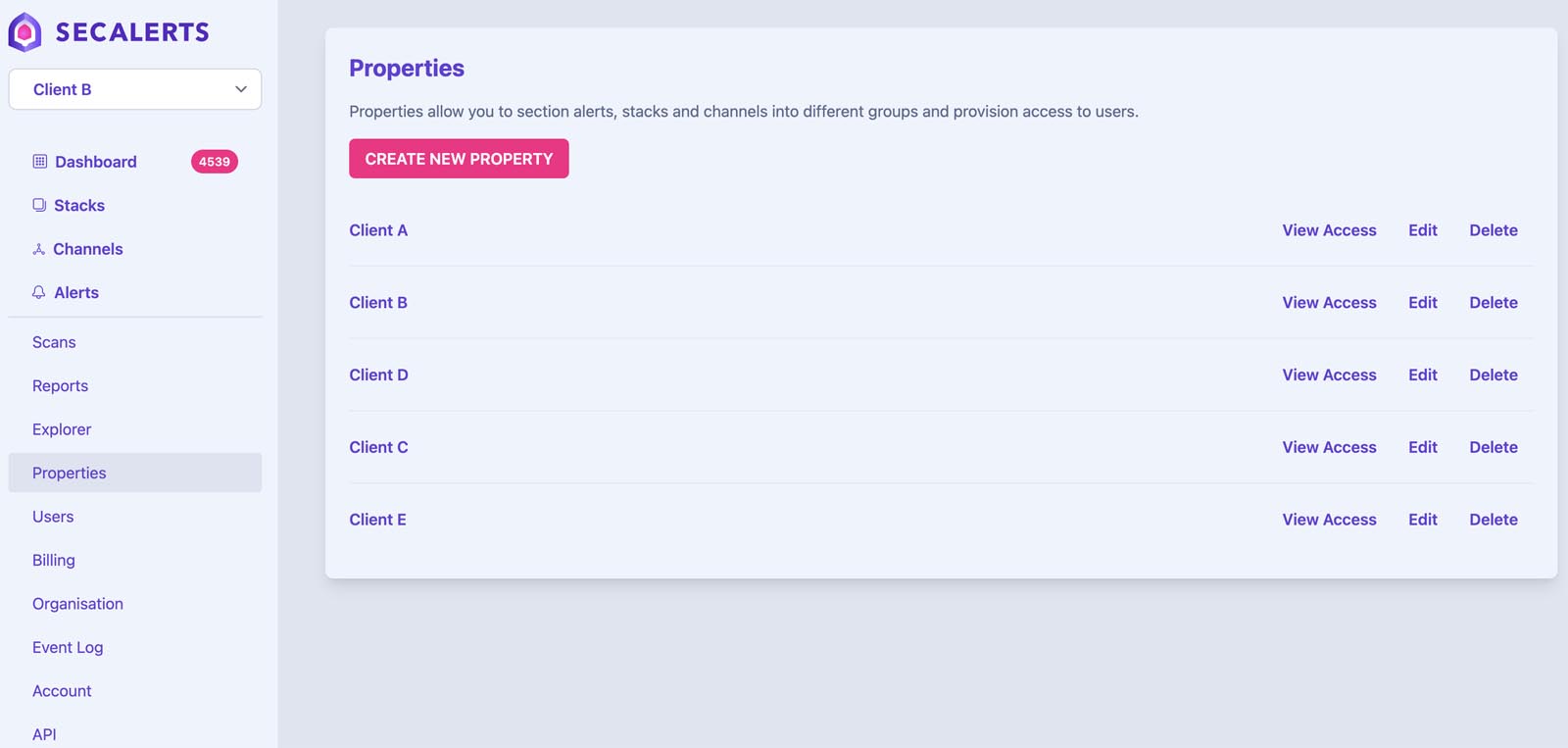Image resolution: width=1568 pixels, height=748 pixels.
Task: Select the Dashboard grid icon
Action: [x=39, y=161]
